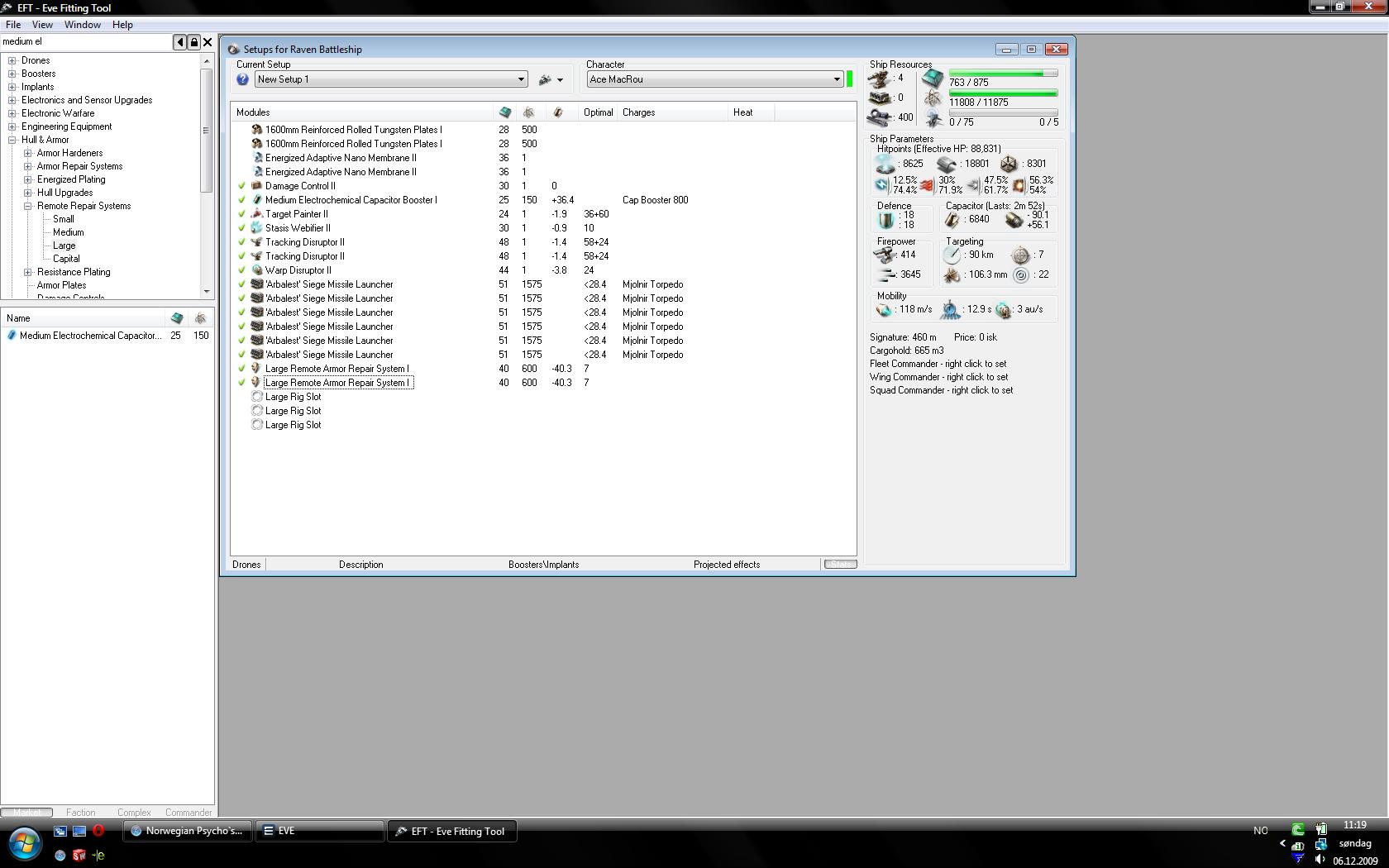The image size is (1389, 868).
Task: Expand the Boosters tree node
Action: coord(12,74)
